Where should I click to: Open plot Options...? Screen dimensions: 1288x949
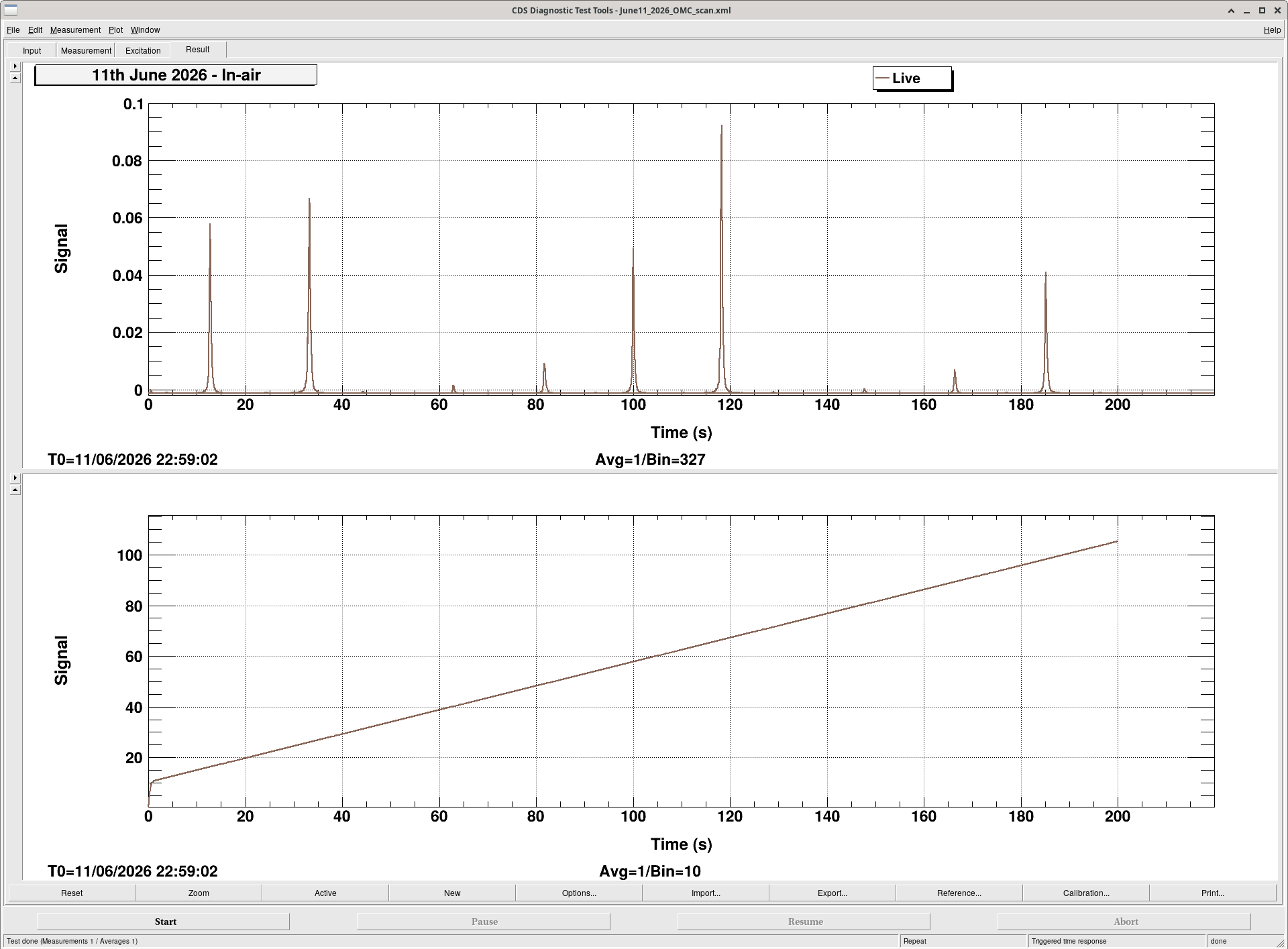[579, 893]
